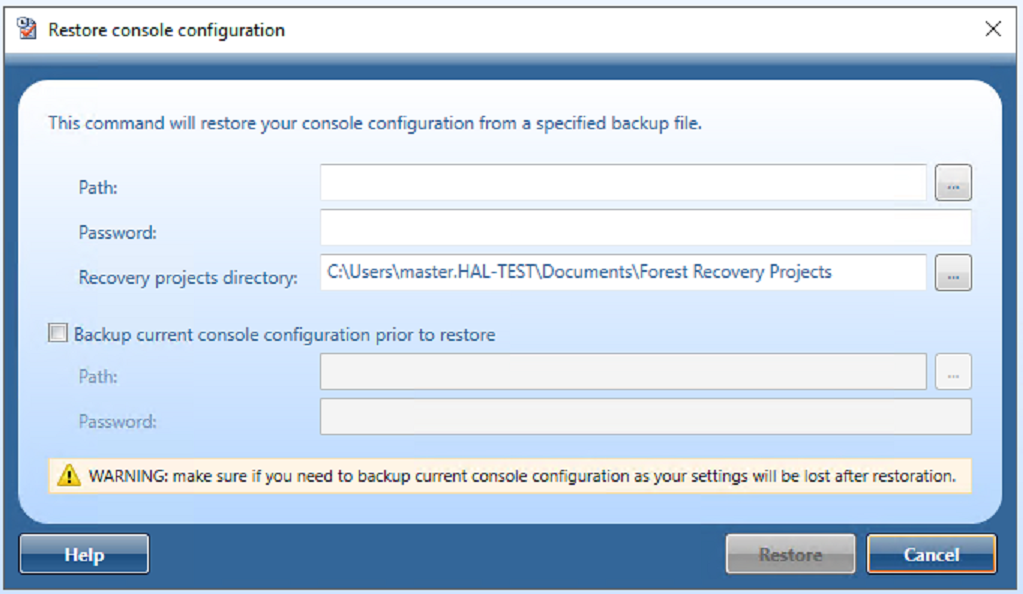The height and width of the screenshot is (594, 1023).
Task: Click the greyed-out backup Path field
Action: pos(623,373)
